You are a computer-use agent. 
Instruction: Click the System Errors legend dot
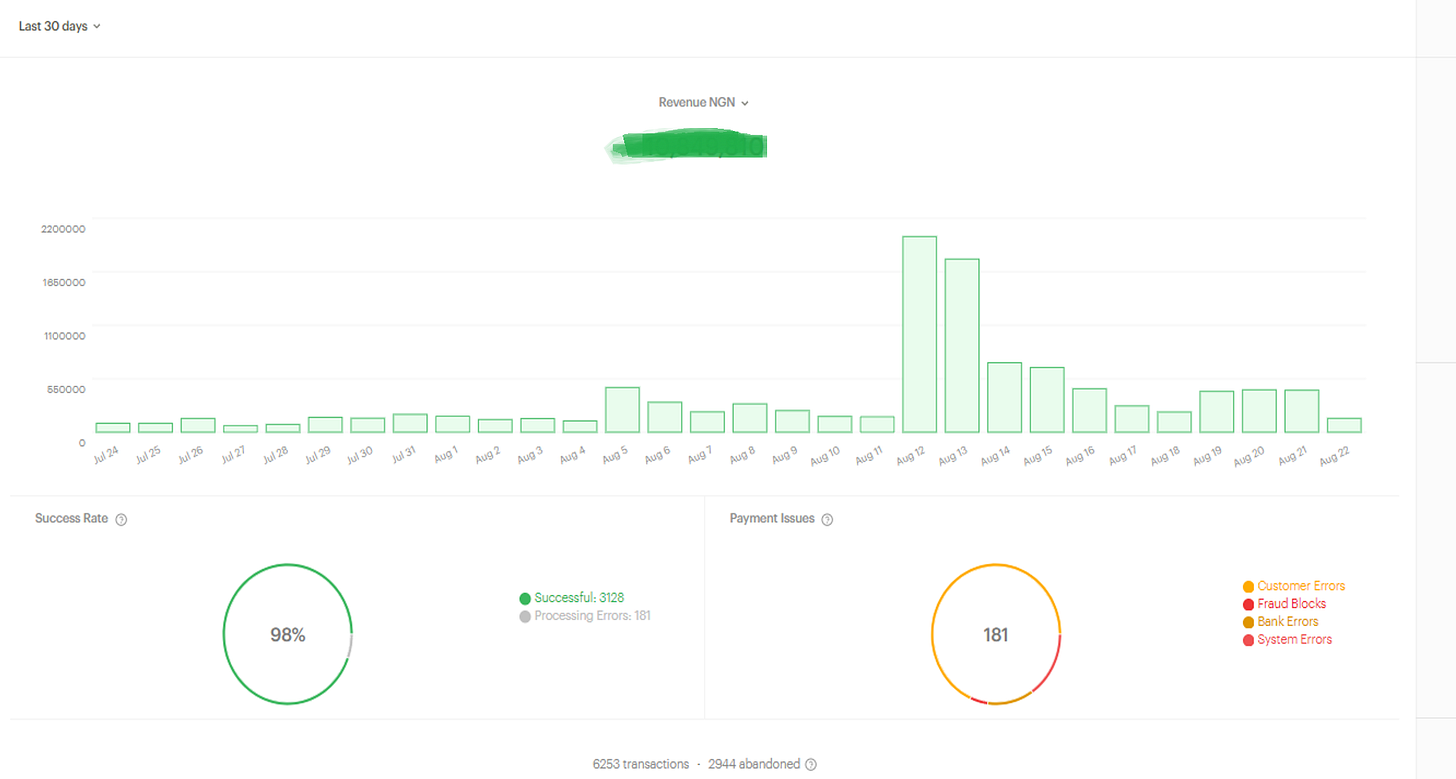pyautogui.click(x=1248, y=640)
